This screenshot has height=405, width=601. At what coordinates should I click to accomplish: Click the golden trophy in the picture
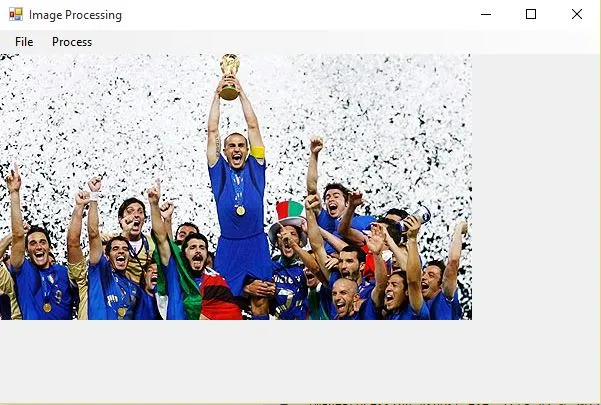(230, 77)
